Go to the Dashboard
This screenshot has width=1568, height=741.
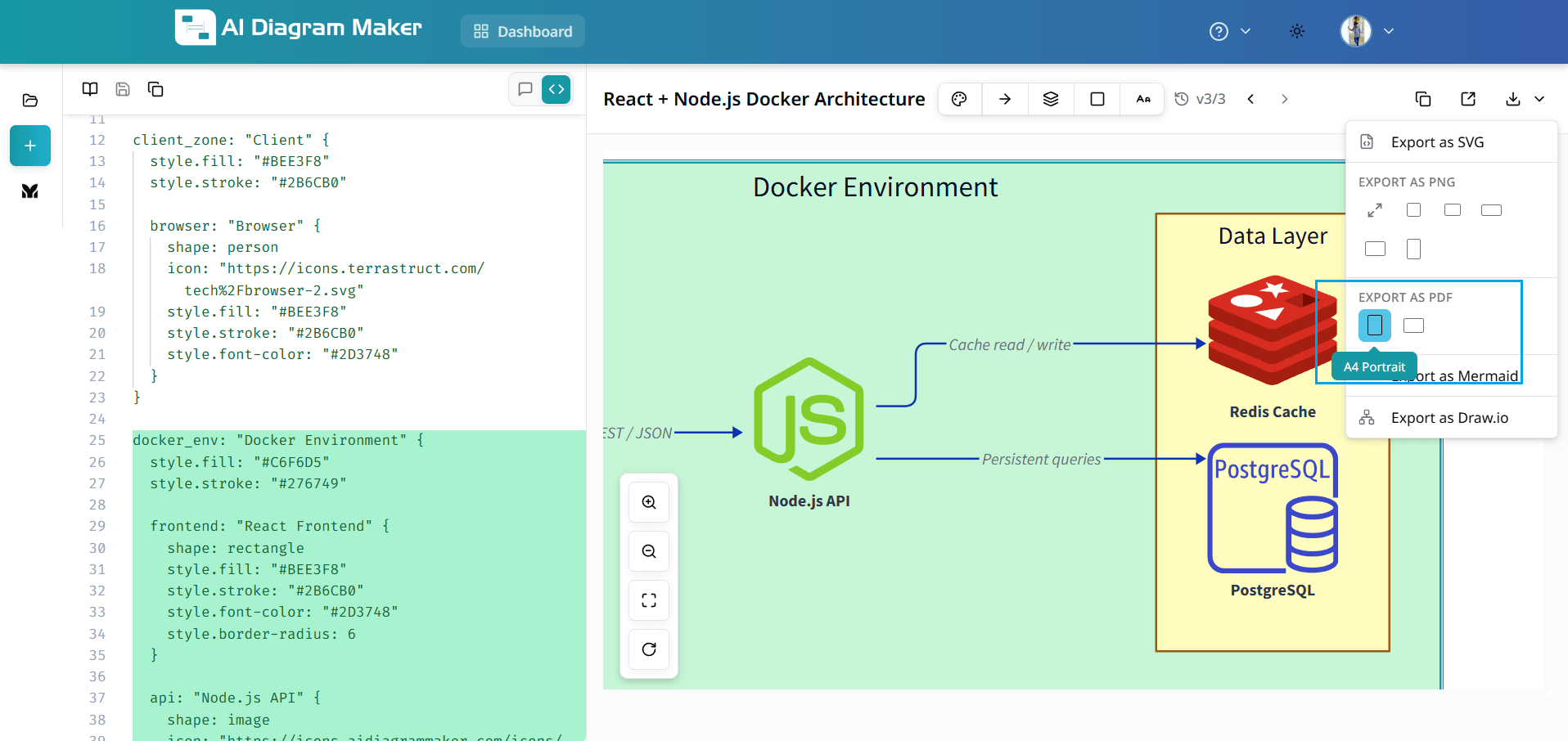tap(523, 31)
